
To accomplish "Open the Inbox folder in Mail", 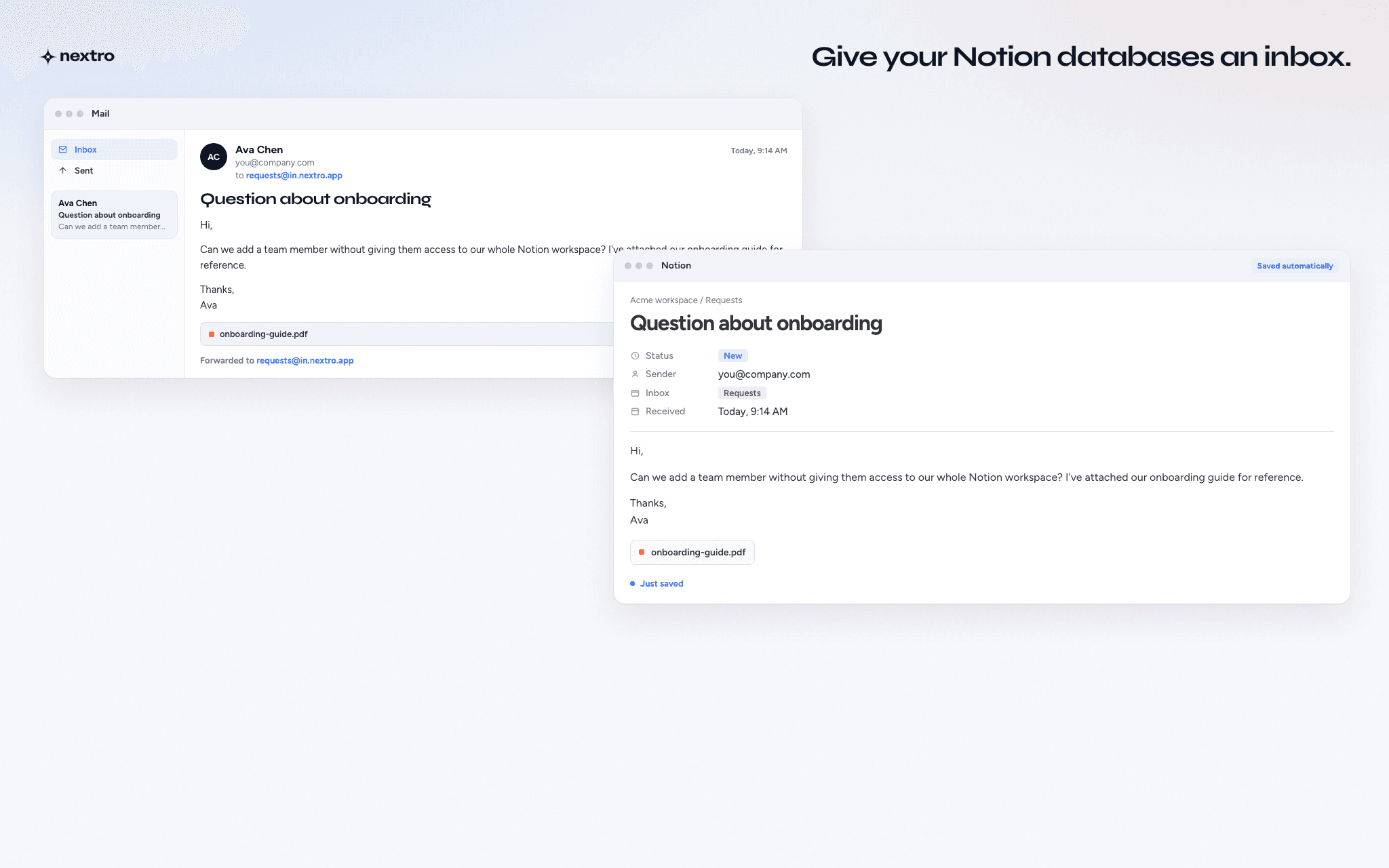I will pyautogui.click(x=114, y=149).
